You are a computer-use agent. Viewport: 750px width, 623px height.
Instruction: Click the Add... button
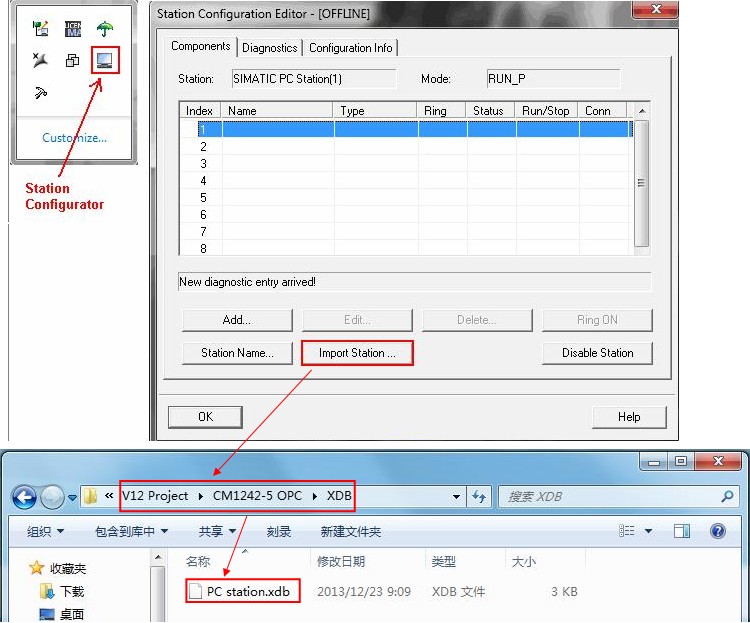tap(237, 320)
